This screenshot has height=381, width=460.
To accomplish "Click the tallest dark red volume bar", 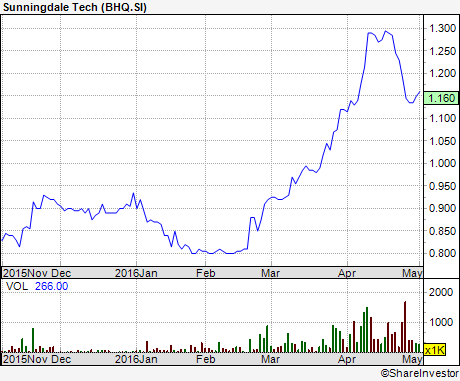I will pyautogui.click(x=405, y=327).
